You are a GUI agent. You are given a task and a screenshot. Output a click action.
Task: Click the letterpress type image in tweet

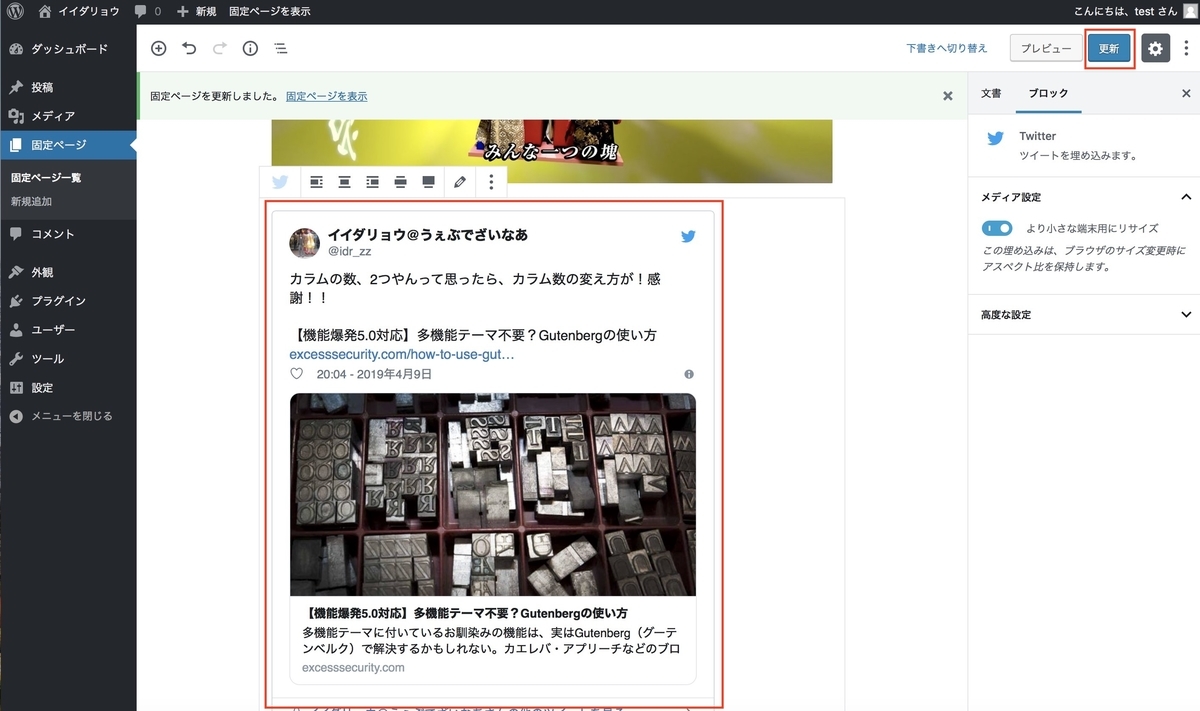(493, 495)
